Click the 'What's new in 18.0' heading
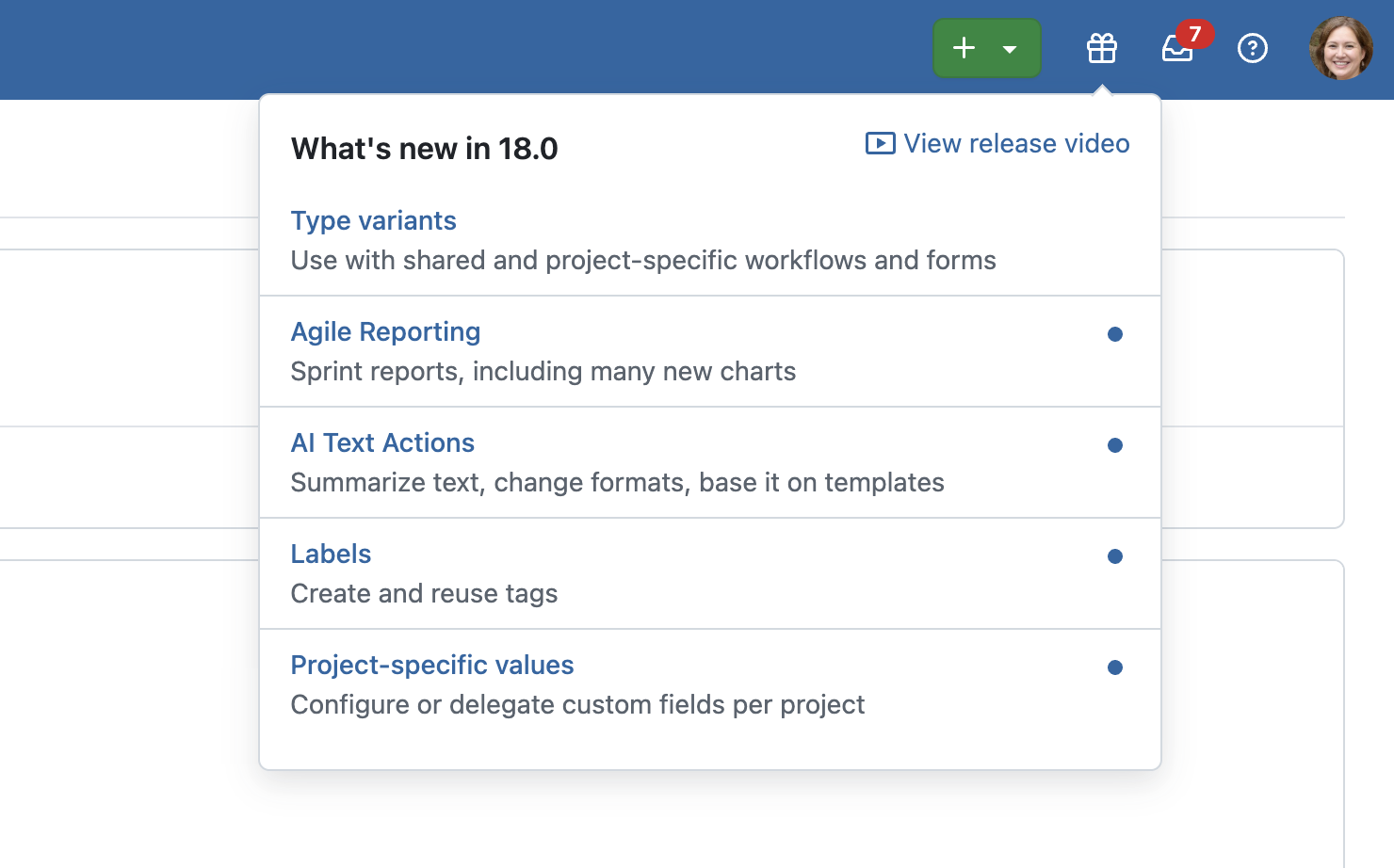 [x=424, y=149]
